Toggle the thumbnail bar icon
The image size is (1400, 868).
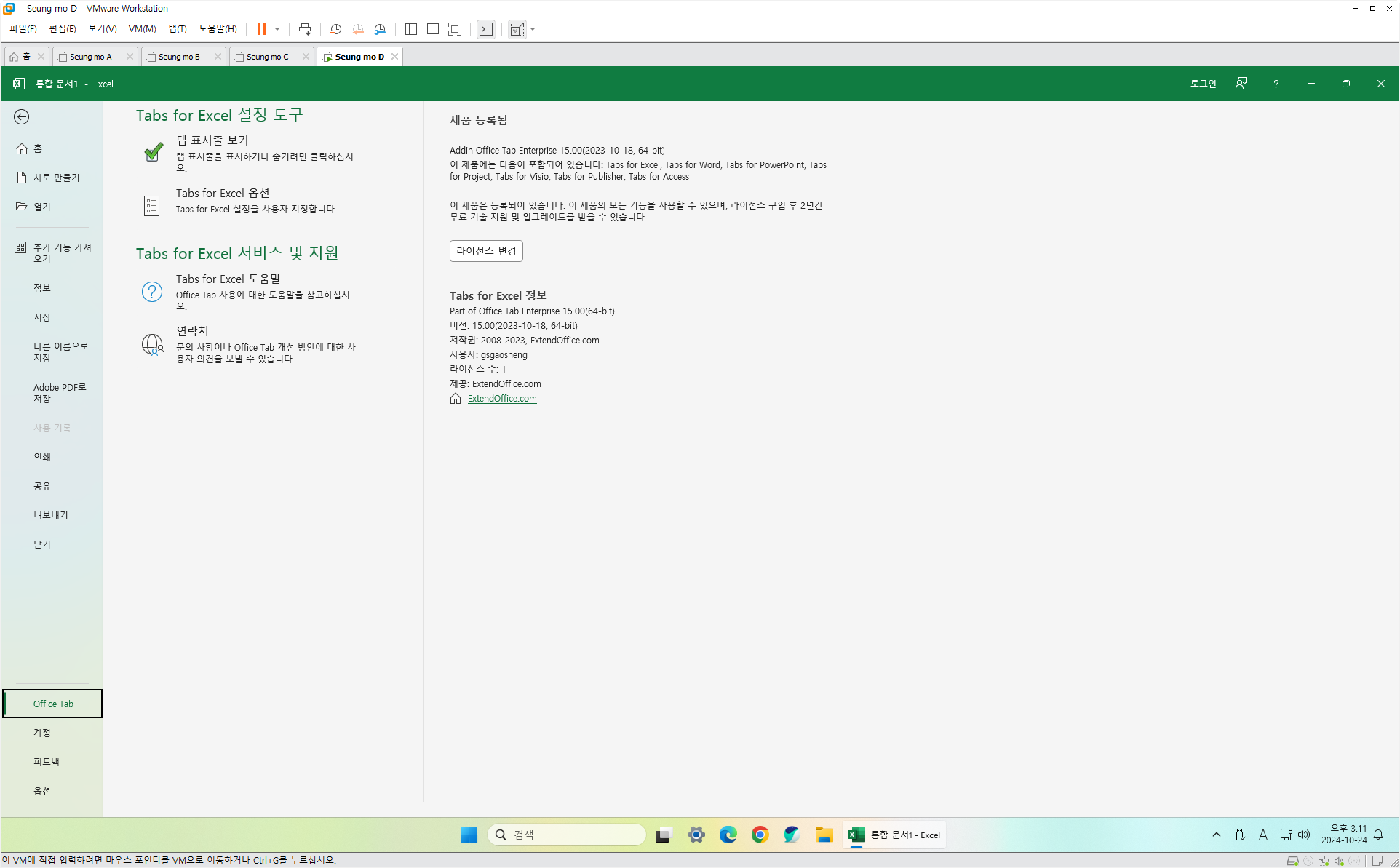coord(433,29)
